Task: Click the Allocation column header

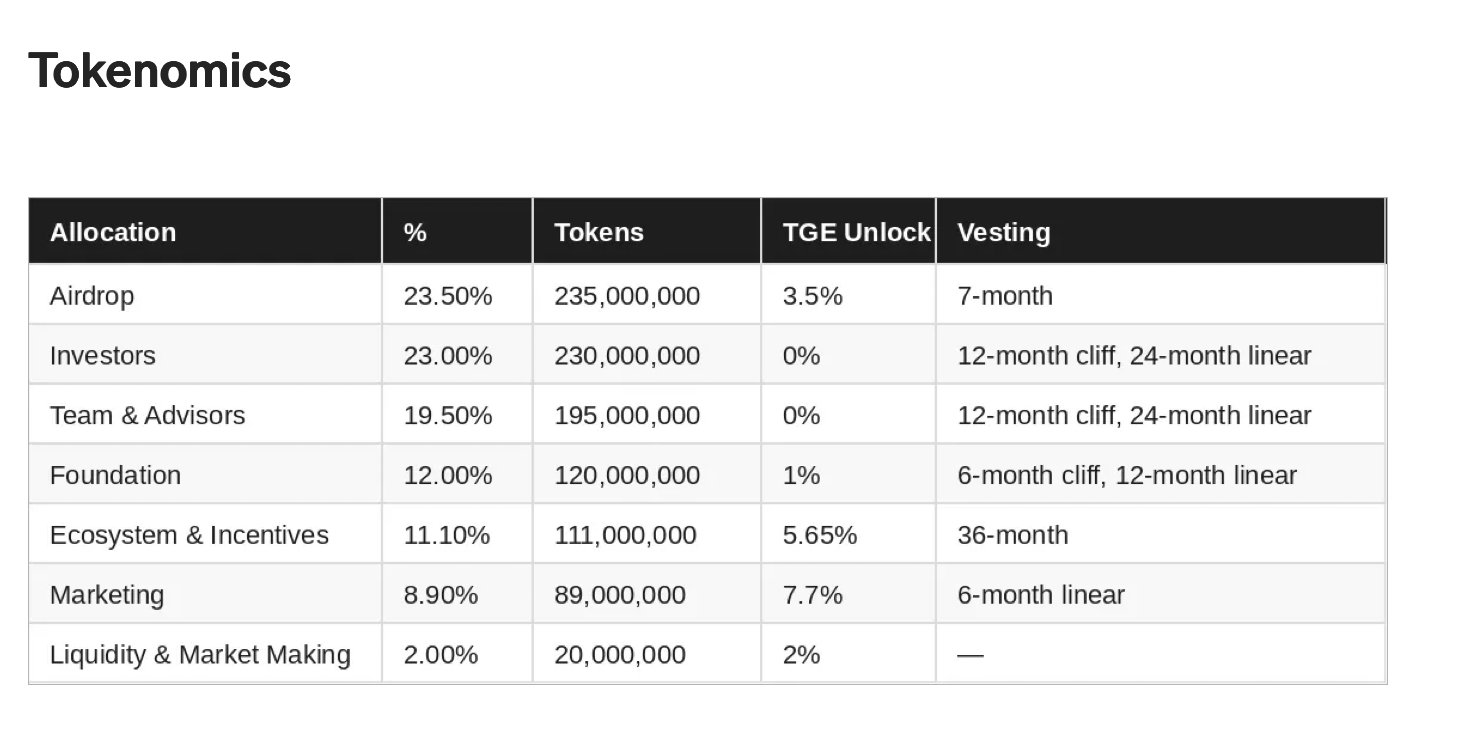Action: point(113,232)
